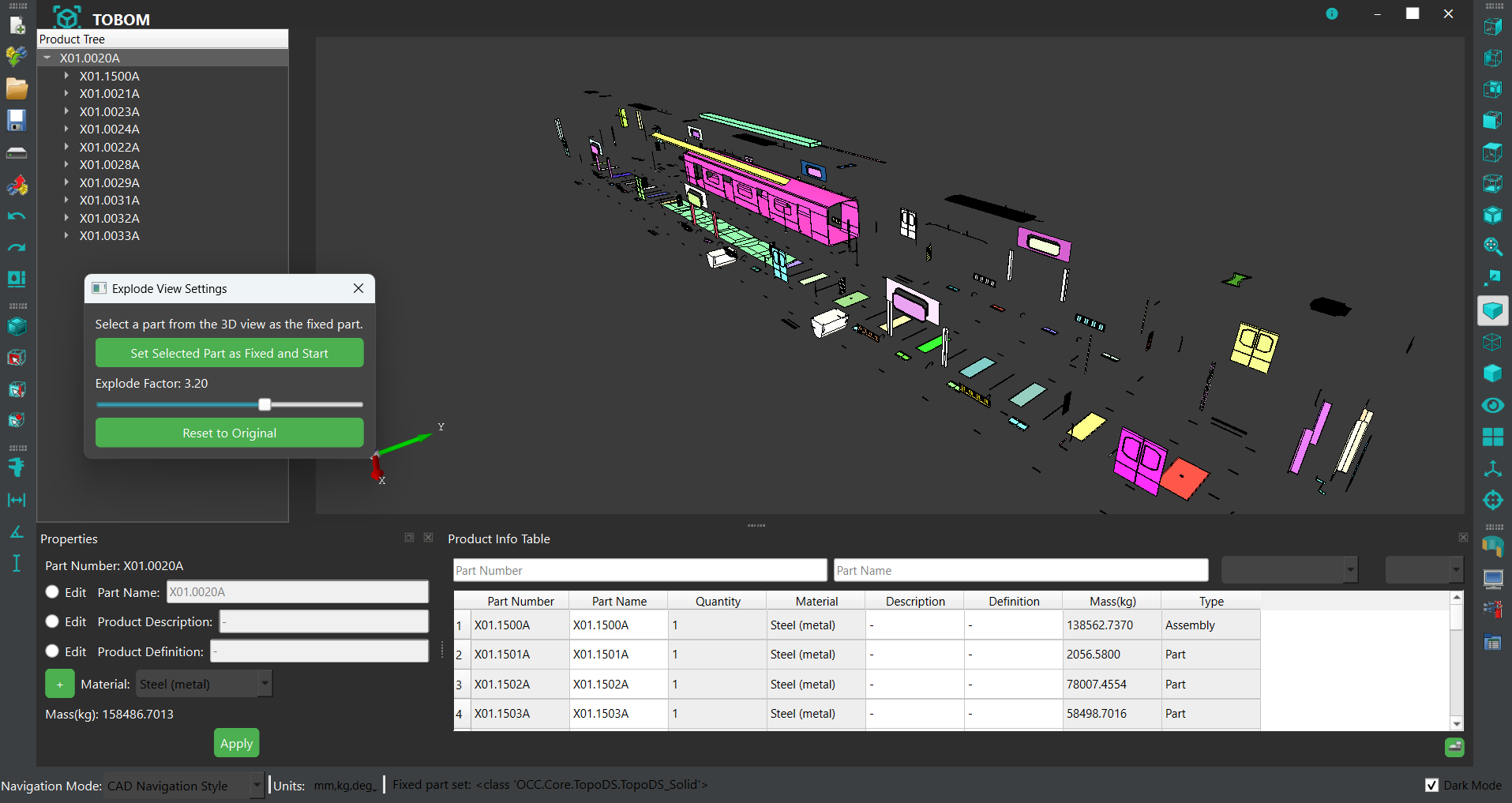
Task: Click Set Selected Part as Fixed and Start
Action: pos(229,354)
